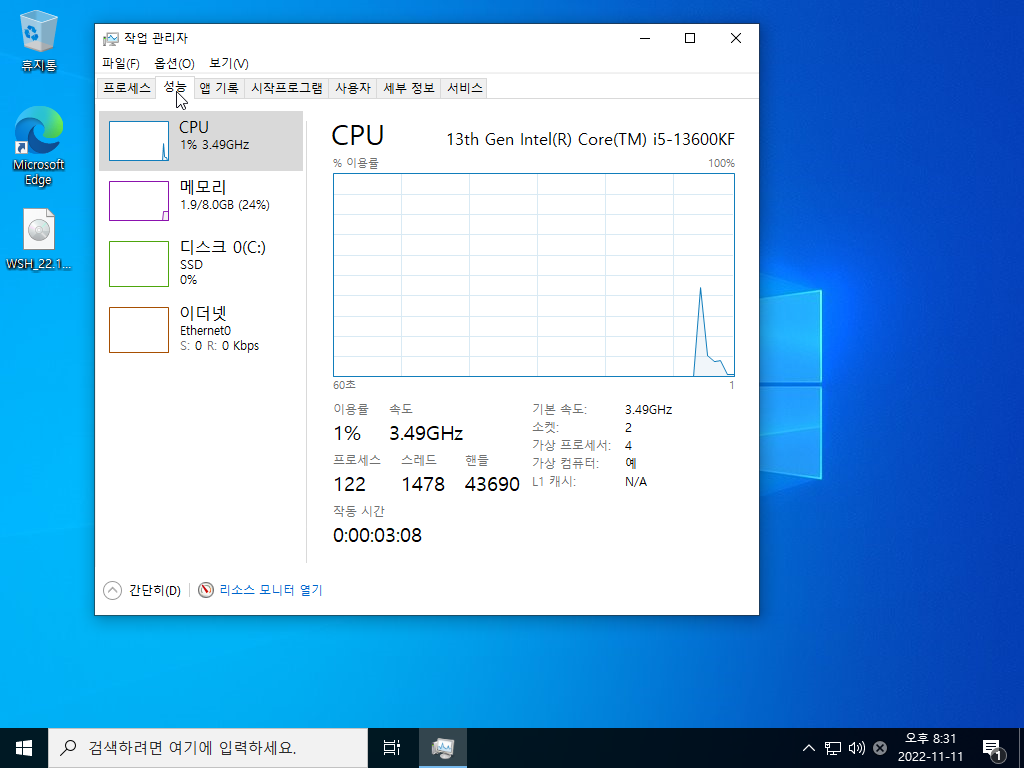
Task: Switch to the 시작프로그램 tab
Action: tap(287, 88)
